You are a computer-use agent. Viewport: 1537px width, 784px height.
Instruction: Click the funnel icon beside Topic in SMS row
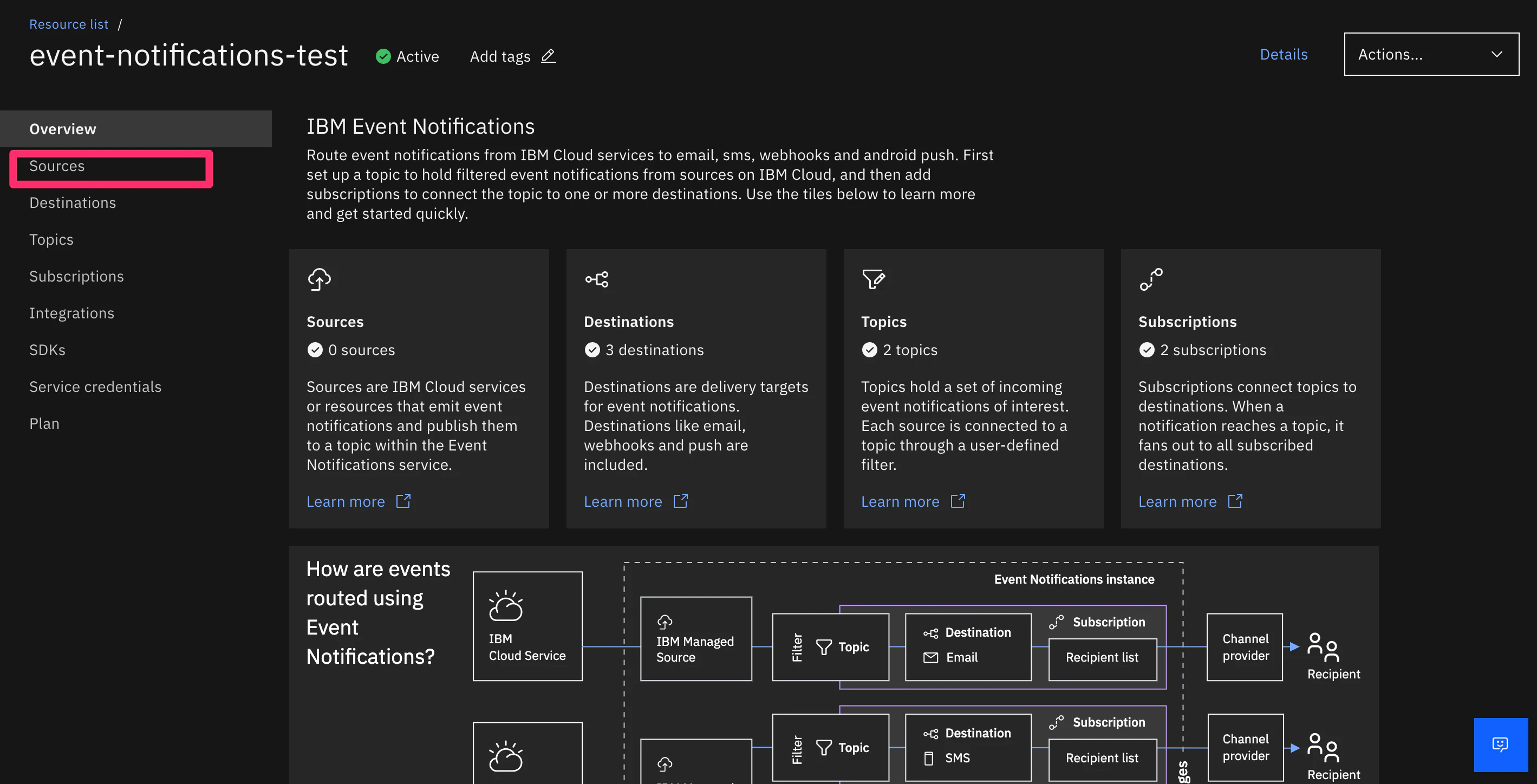pyautogui.click(x=824, y=748)
